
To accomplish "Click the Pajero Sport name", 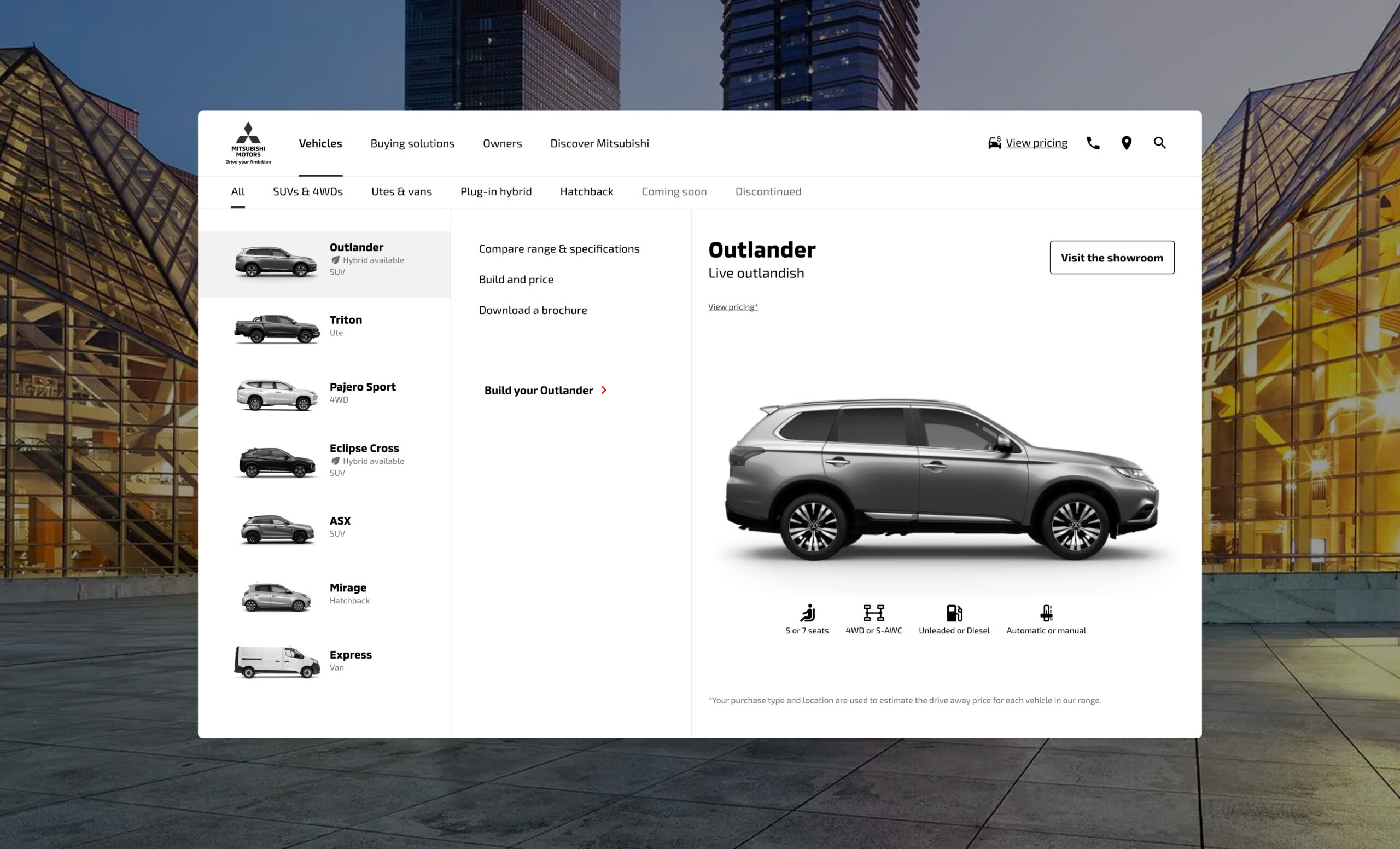I will pyautogui.click(x=363, y=387).
